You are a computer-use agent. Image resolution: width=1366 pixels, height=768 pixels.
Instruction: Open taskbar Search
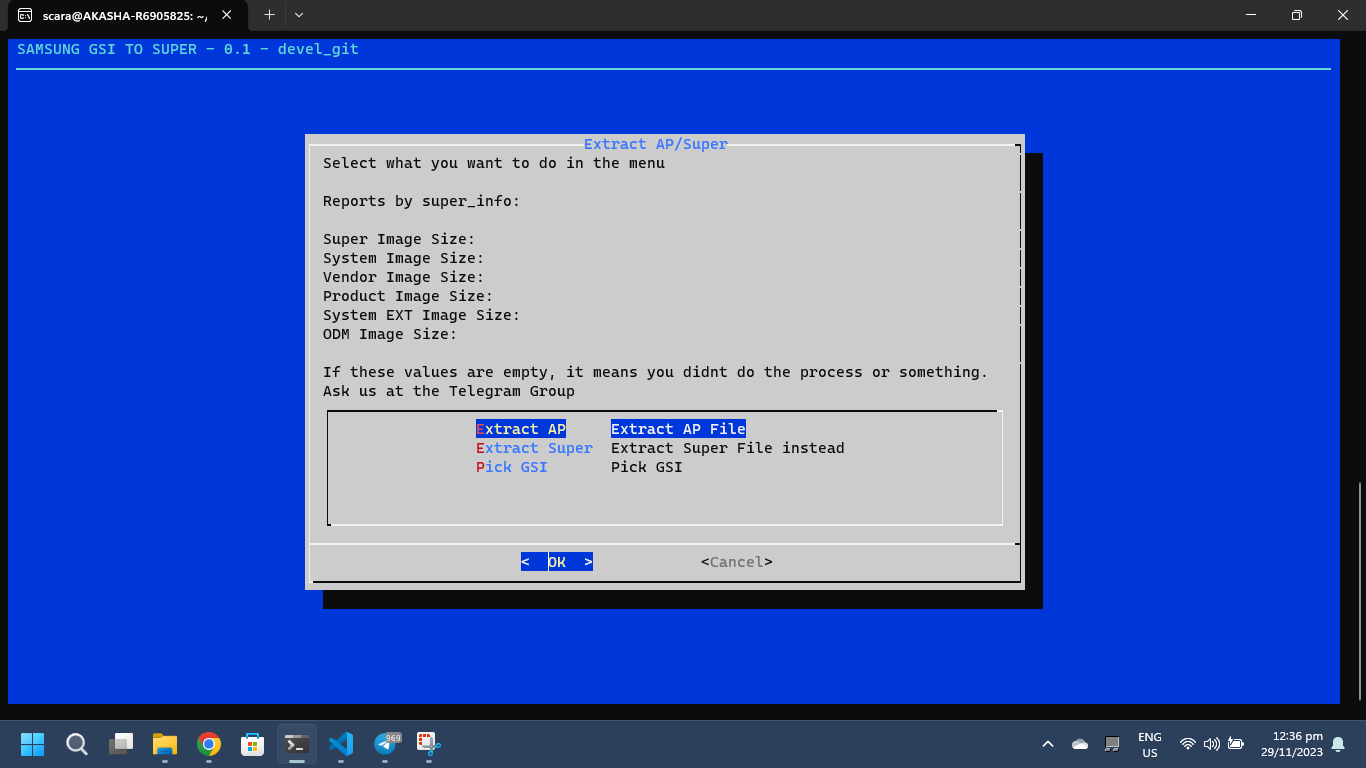coord(77,744)
